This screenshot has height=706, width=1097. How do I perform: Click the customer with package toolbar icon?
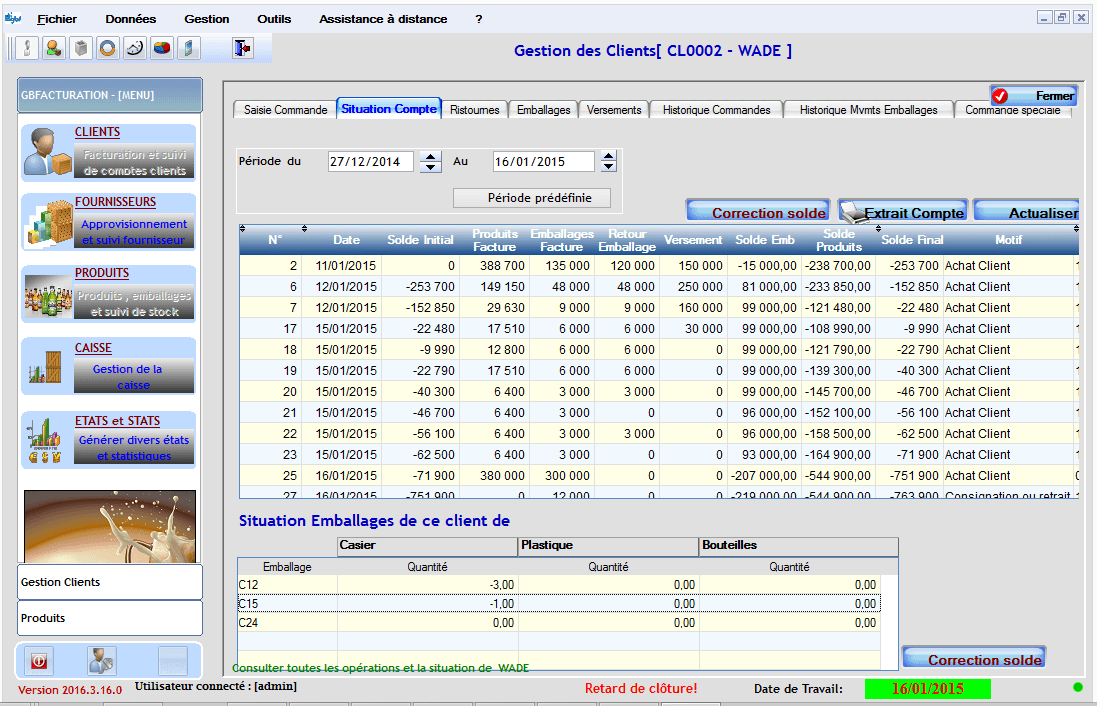pyautogui.click(x=53, y=48)
